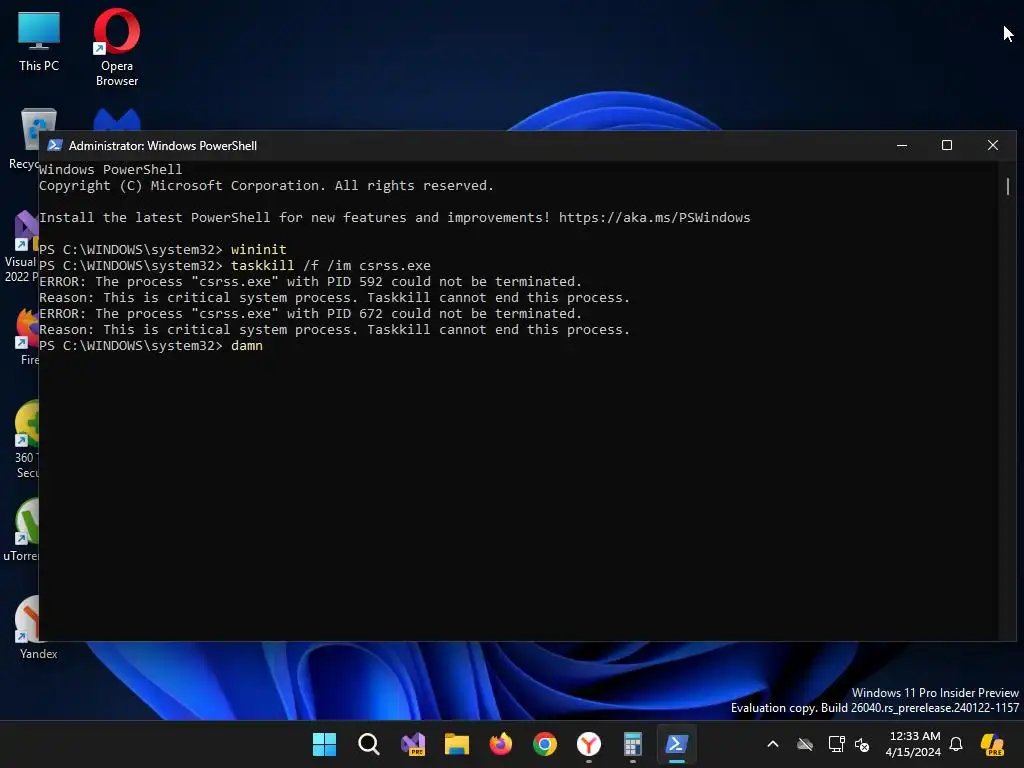Open the notification bell
The image size is (1024, 768).
(956, 744)
